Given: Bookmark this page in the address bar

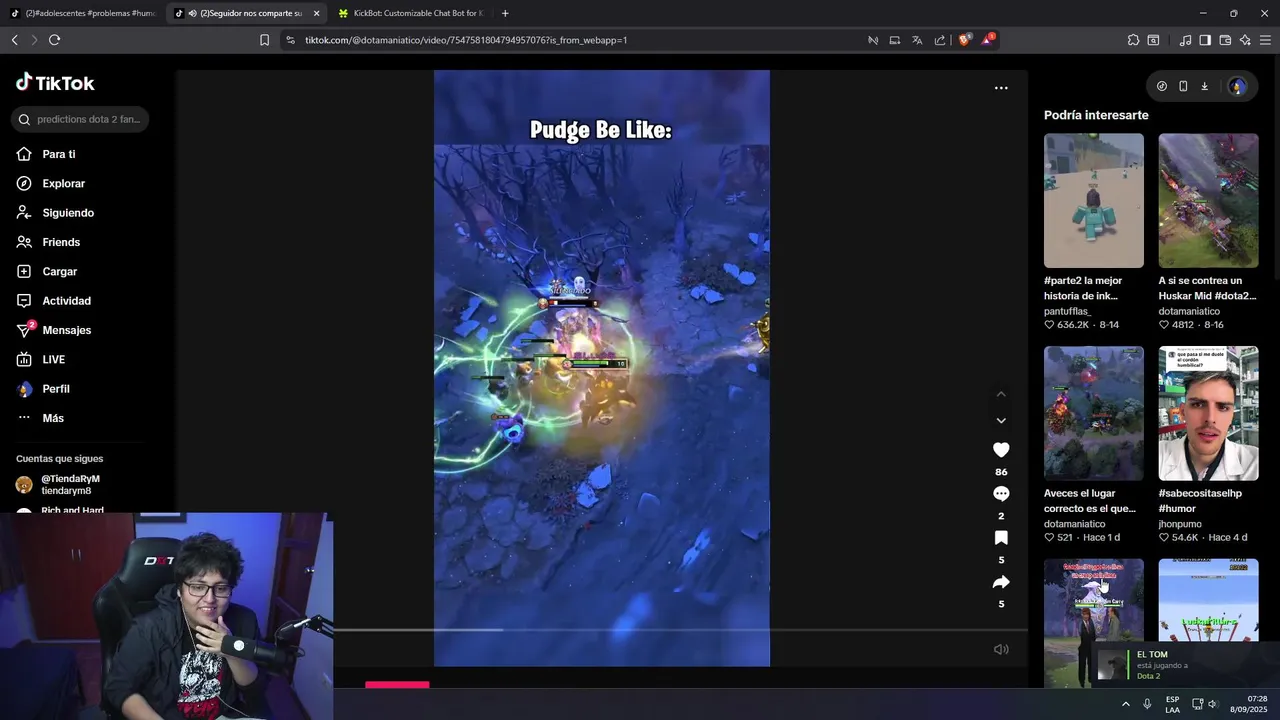Looking at the screenshot, I should point(264,40).
